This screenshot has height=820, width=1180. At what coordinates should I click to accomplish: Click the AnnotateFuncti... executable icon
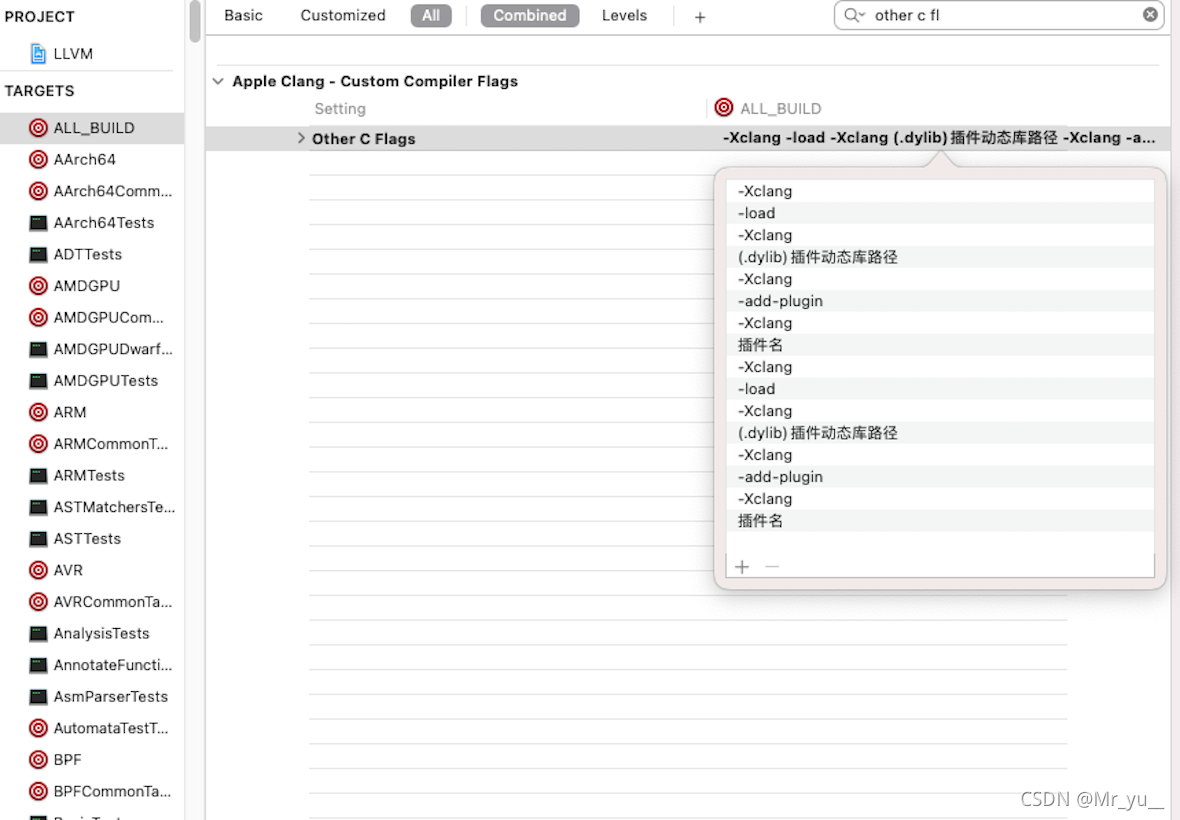tap(38, 665)
